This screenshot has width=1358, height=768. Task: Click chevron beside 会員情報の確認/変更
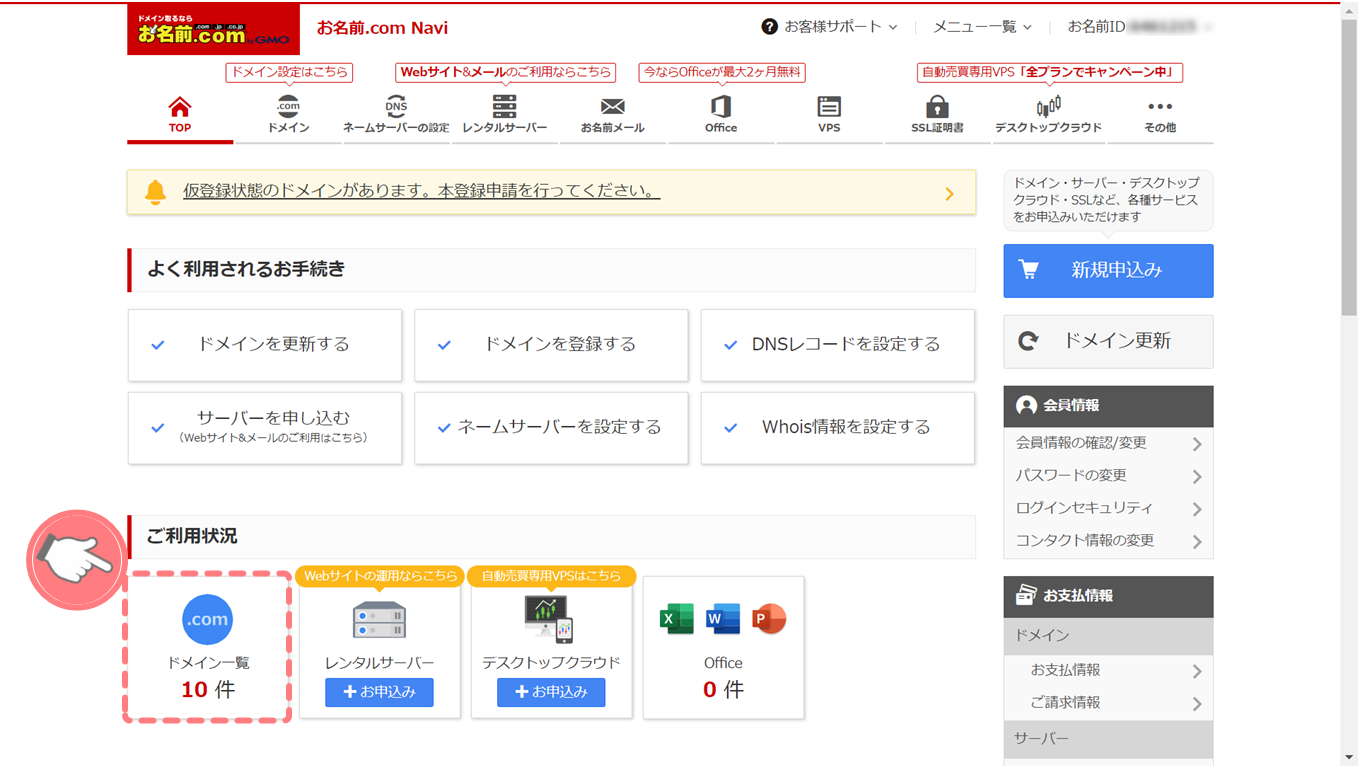click(x=1197, y=444)
